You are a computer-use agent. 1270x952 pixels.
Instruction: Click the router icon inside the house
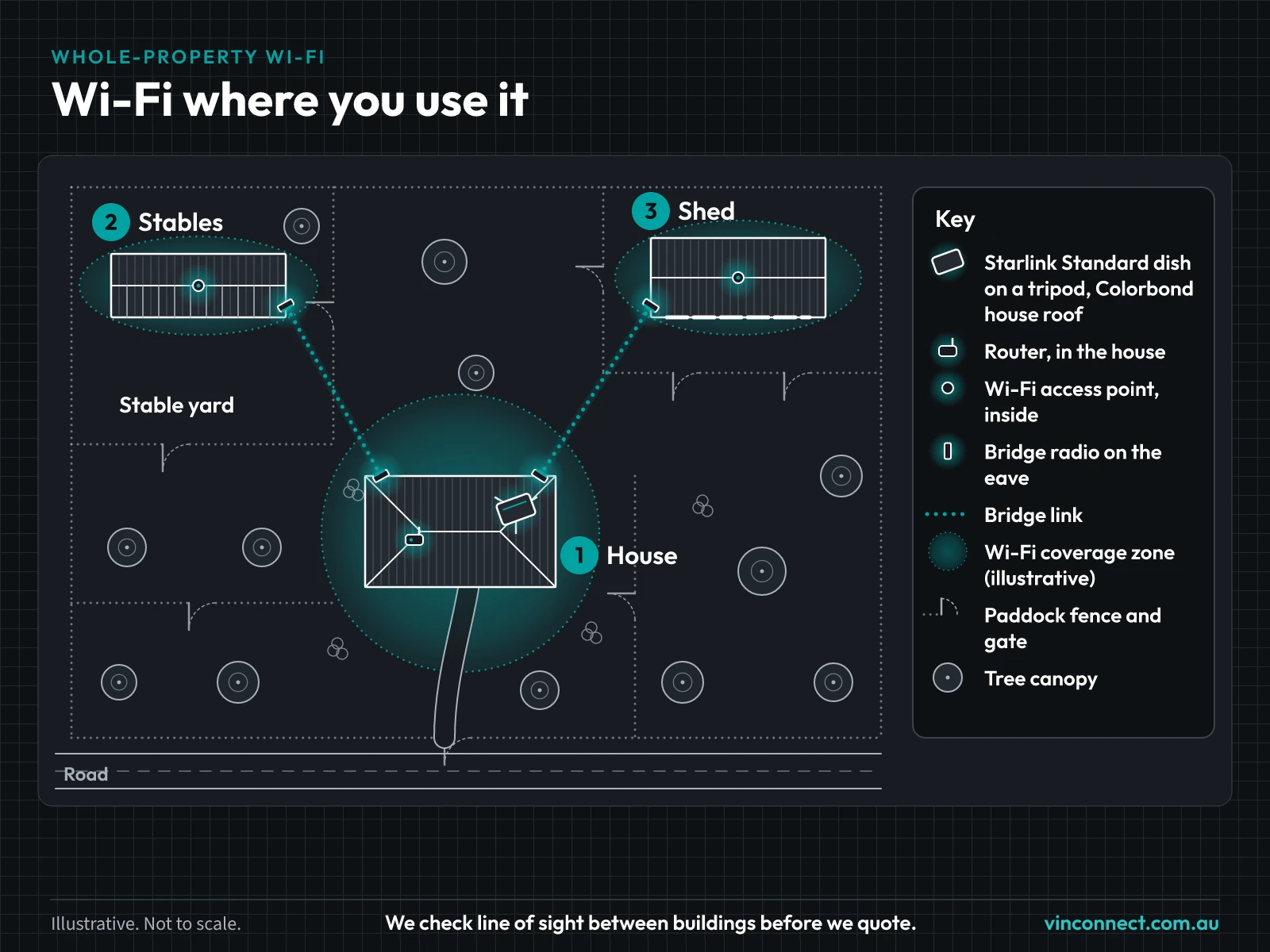pos(414,539)
